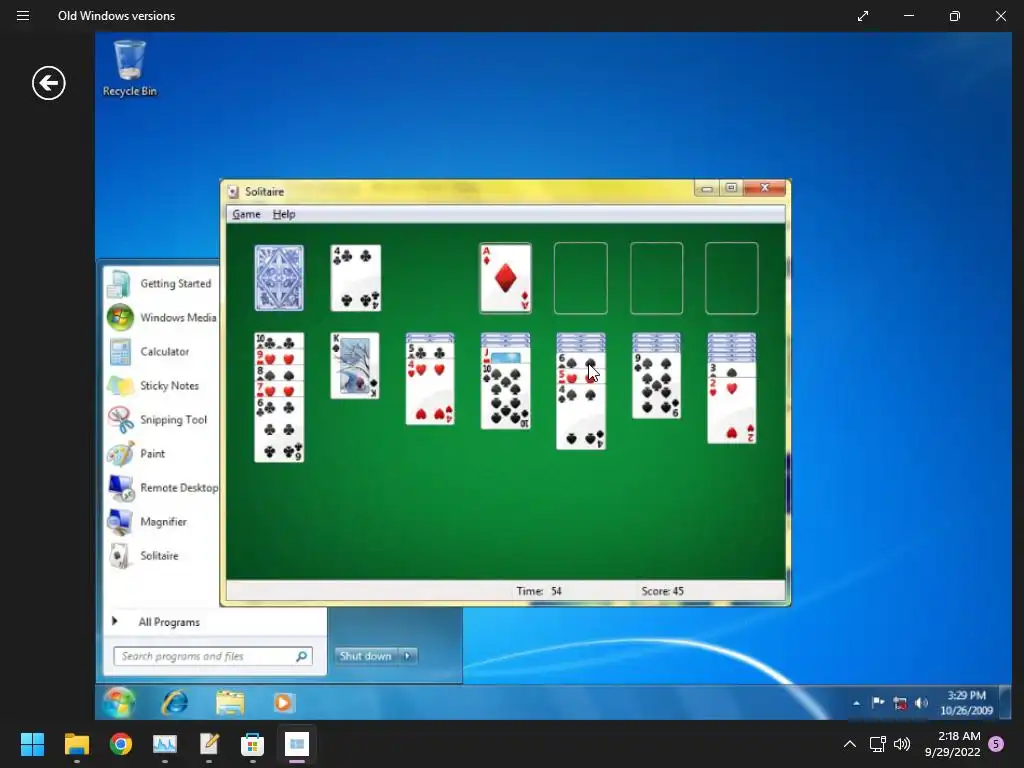This screenshot has height=768, width=1024.
Task: Open Windows Explorer from Windows 7 taskbar
Action: (230, 703)
